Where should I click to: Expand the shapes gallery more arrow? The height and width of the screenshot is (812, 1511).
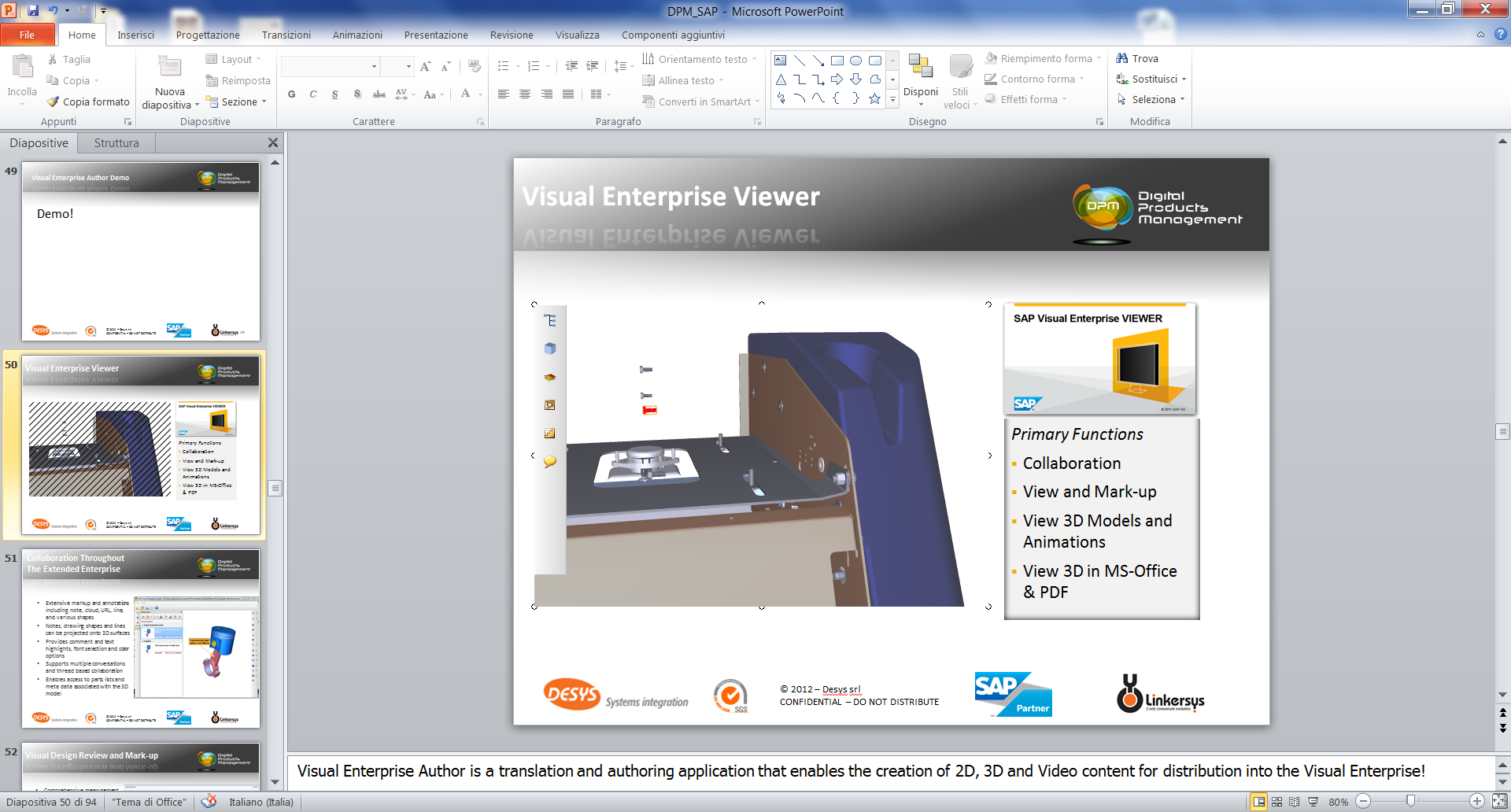(x=892, y=99)
